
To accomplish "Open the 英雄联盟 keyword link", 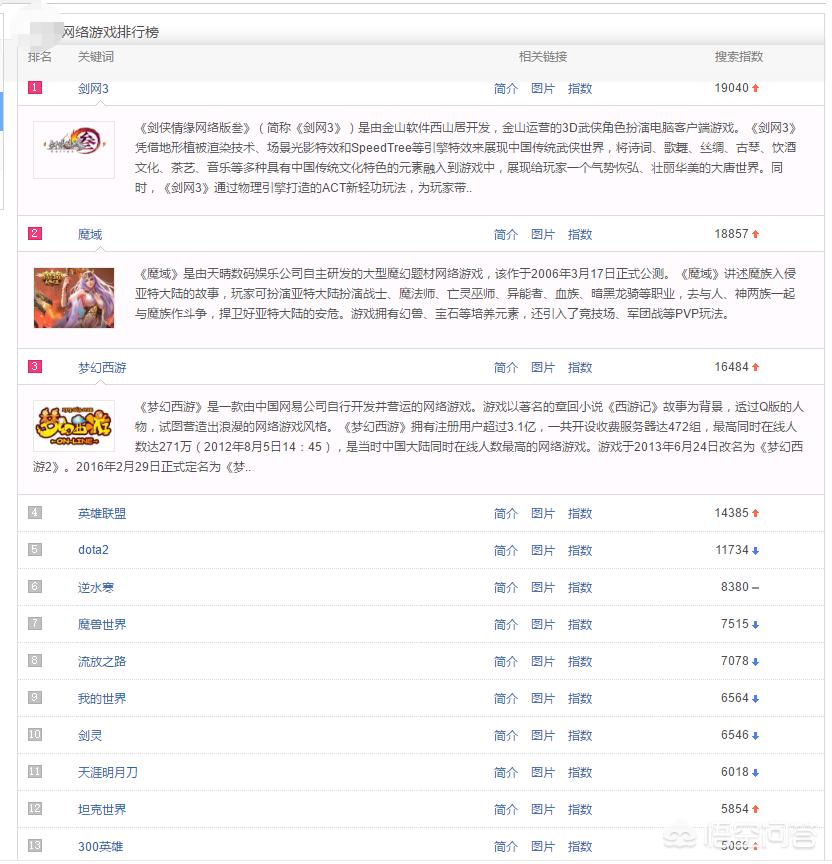I will click(x=102, y=514).
